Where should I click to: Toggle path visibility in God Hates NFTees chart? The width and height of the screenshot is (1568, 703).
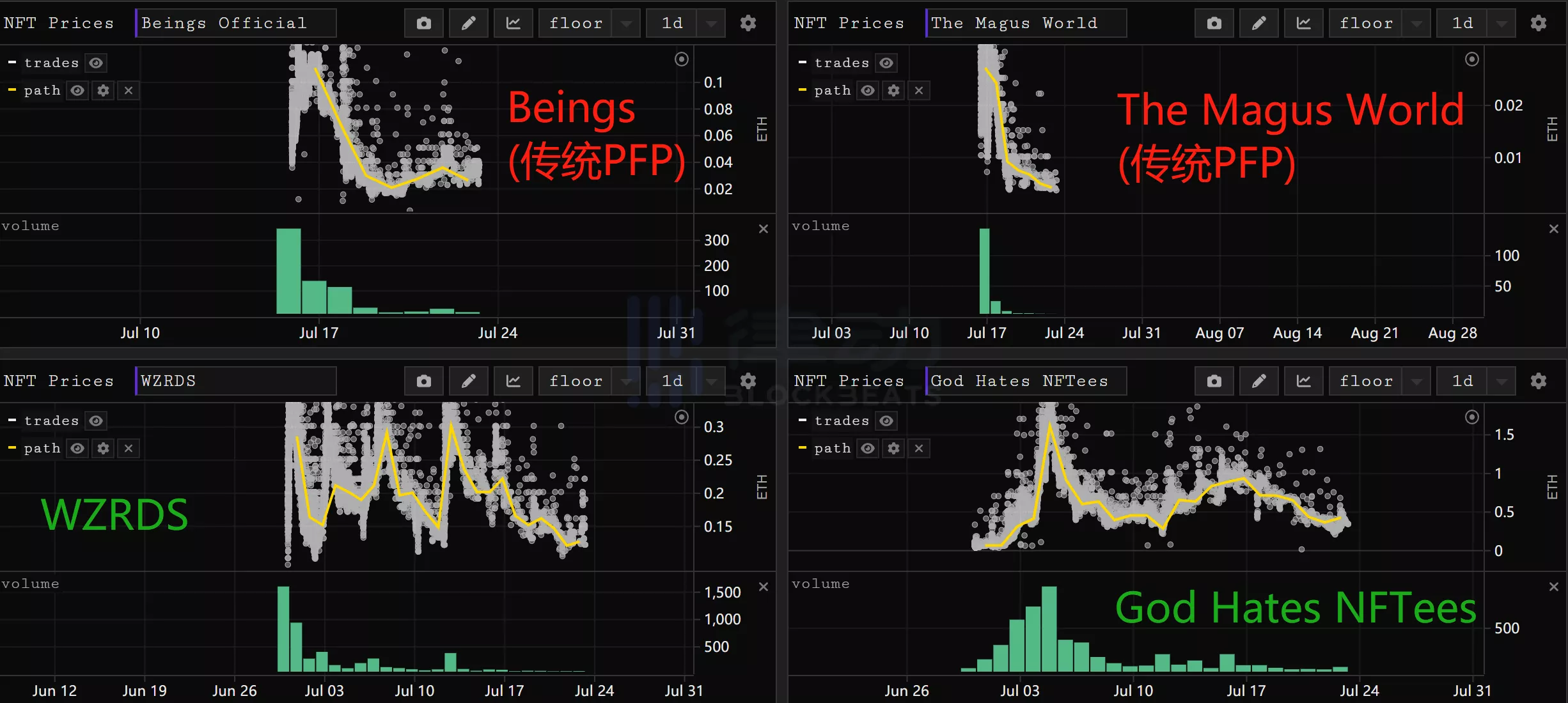868,449
